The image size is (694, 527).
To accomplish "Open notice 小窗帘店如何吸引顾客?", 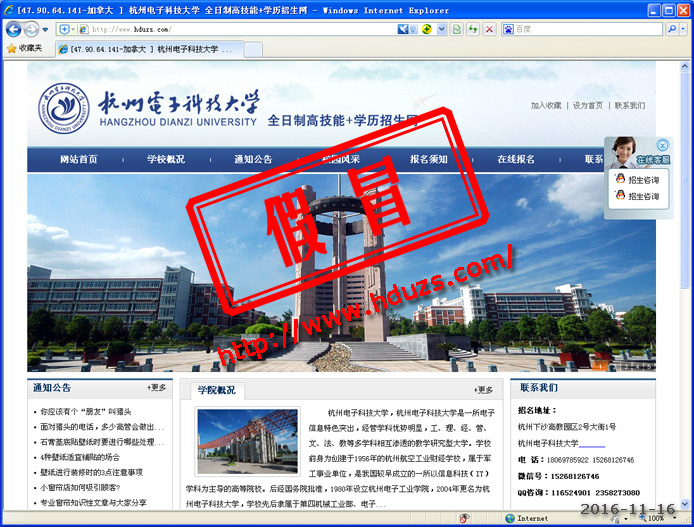I will click(81, 488).
